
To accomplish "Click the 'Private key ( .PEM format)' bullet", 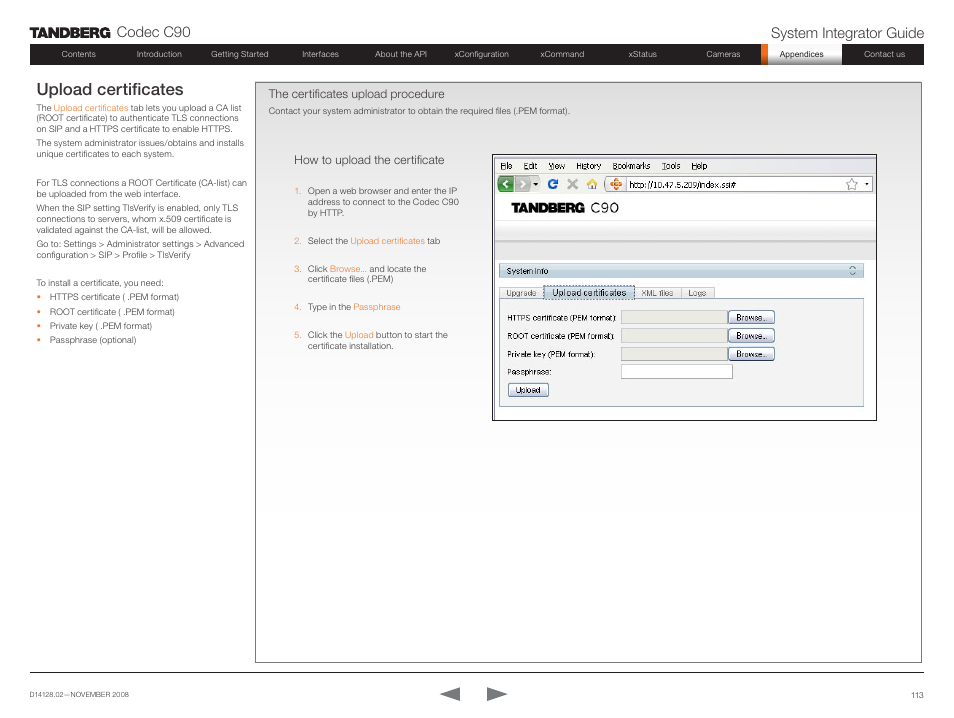I will click(101, 326).
